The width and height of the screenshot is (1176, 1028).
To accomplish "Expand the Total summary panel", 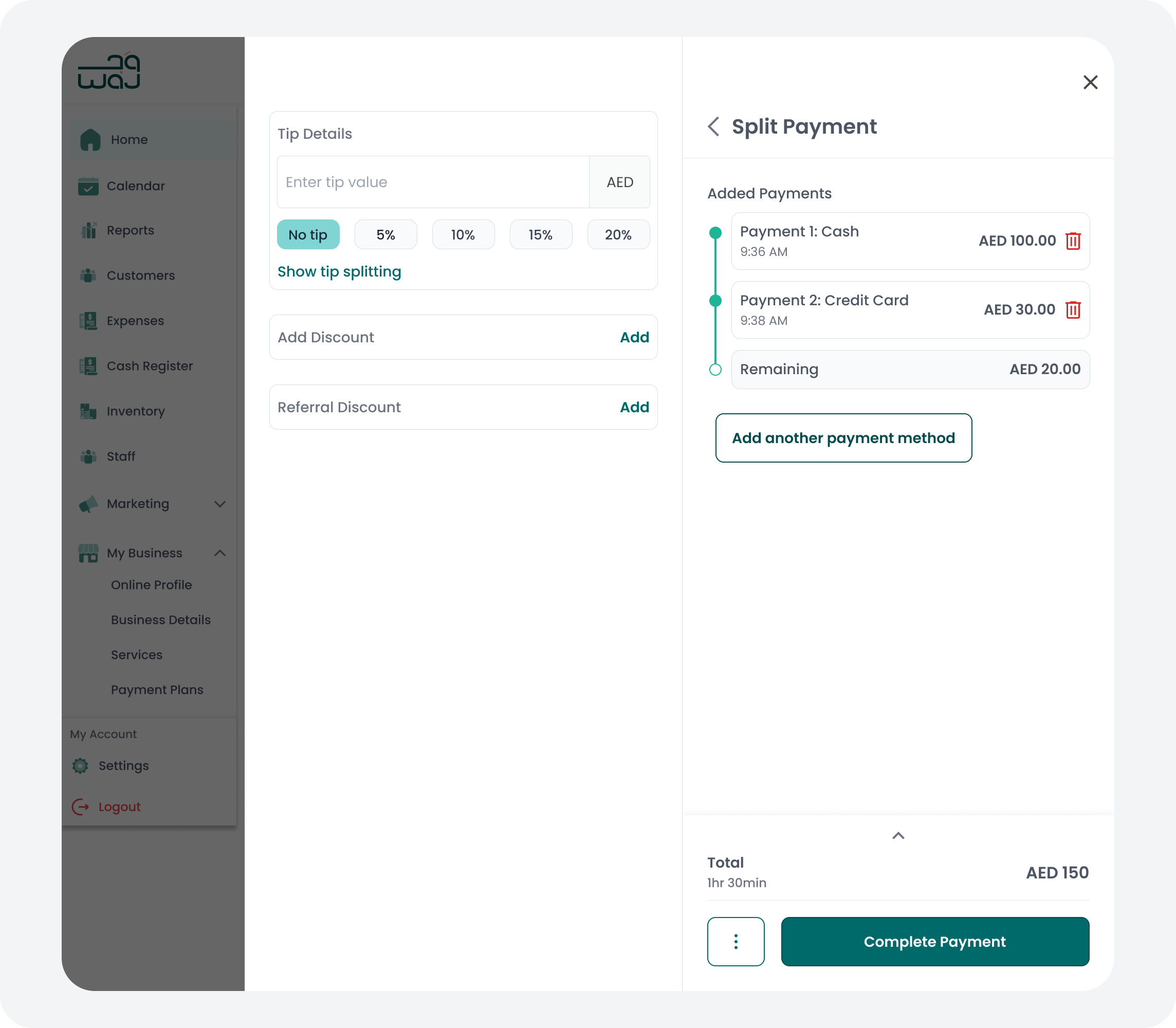I will [x=898, y=836].
